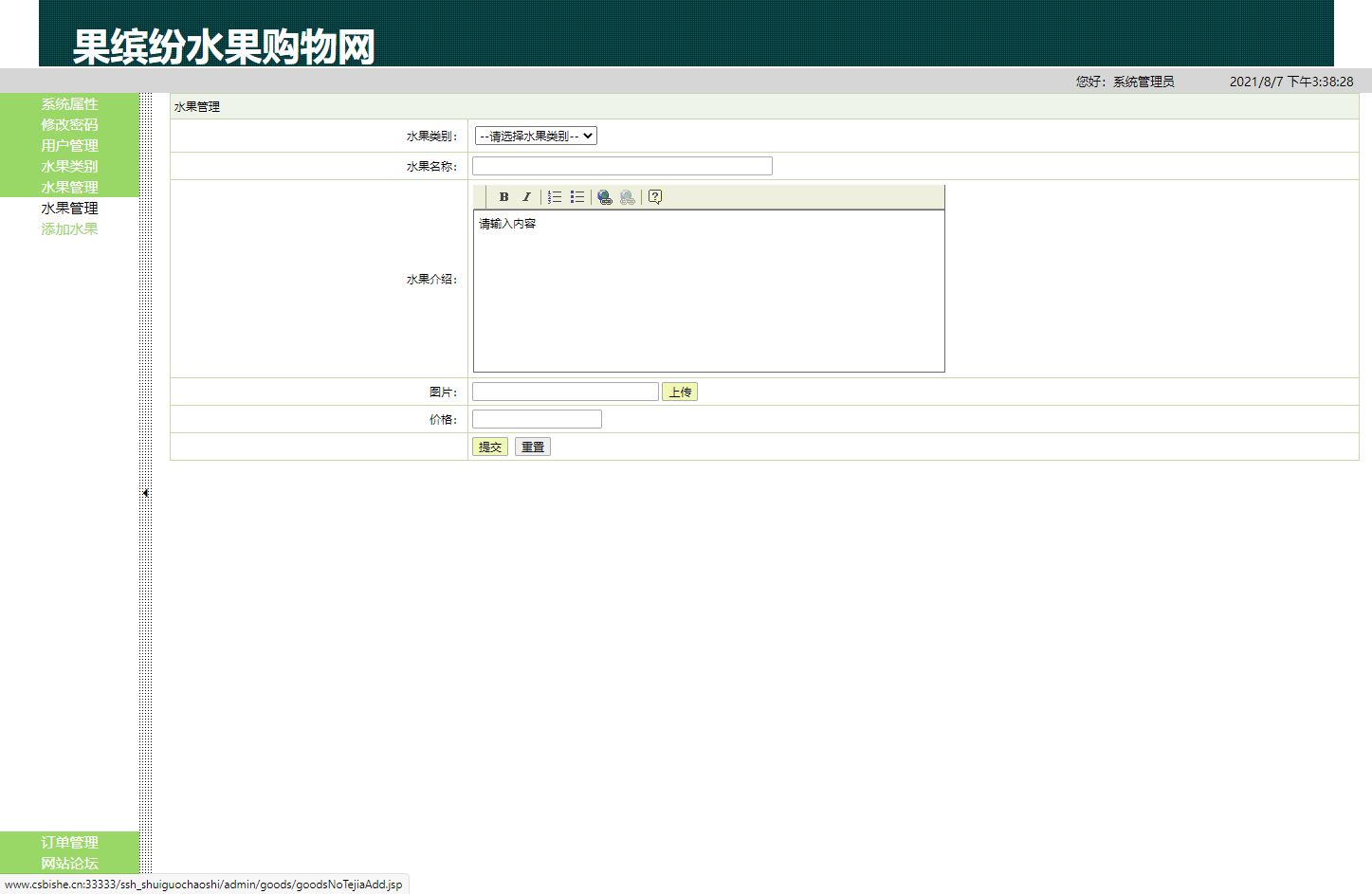Image resolution: width=1372 pixels, height=894 pixels.
Task: Click inside the 水果介绍 rich text area
Action: pyautogui.click(x=709, y=291)
